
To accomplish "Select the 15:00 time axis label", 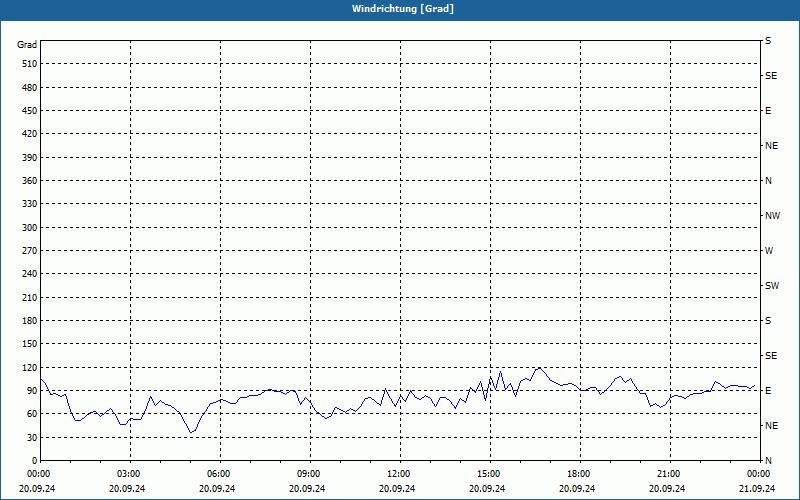I will click(x=487, y=474).
